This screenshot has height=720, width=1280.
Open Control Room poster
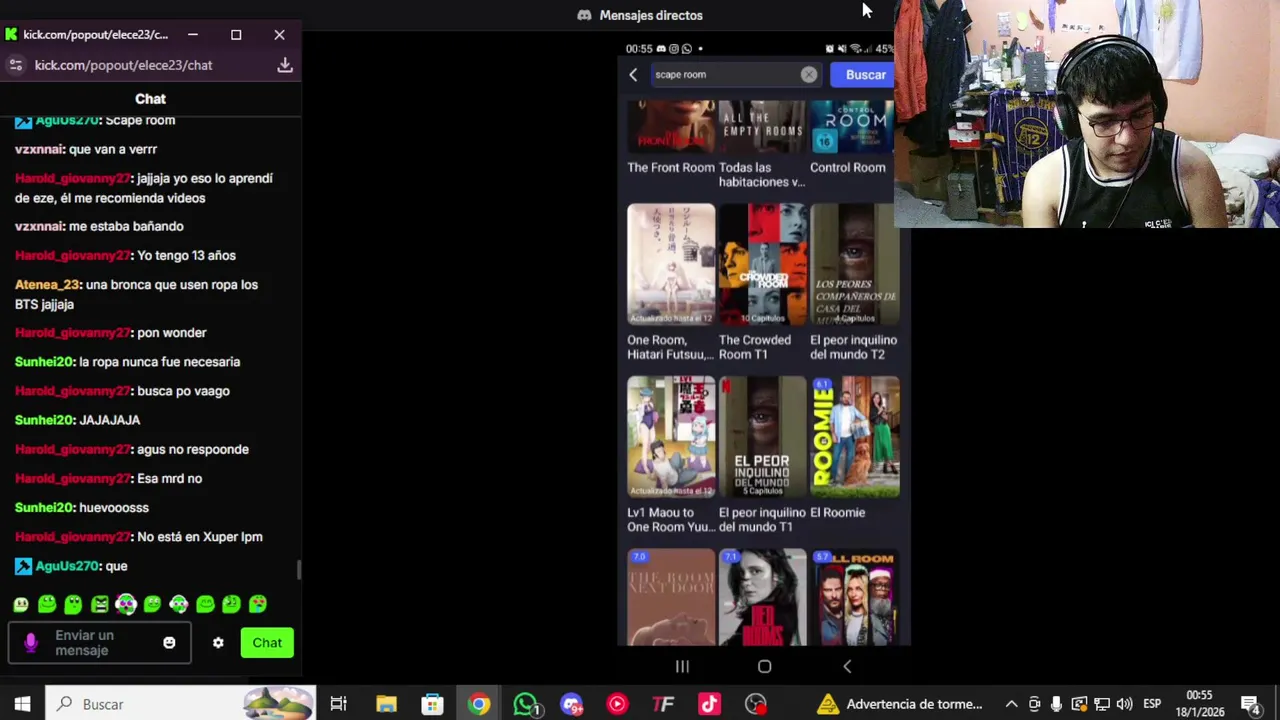[854, 127]
